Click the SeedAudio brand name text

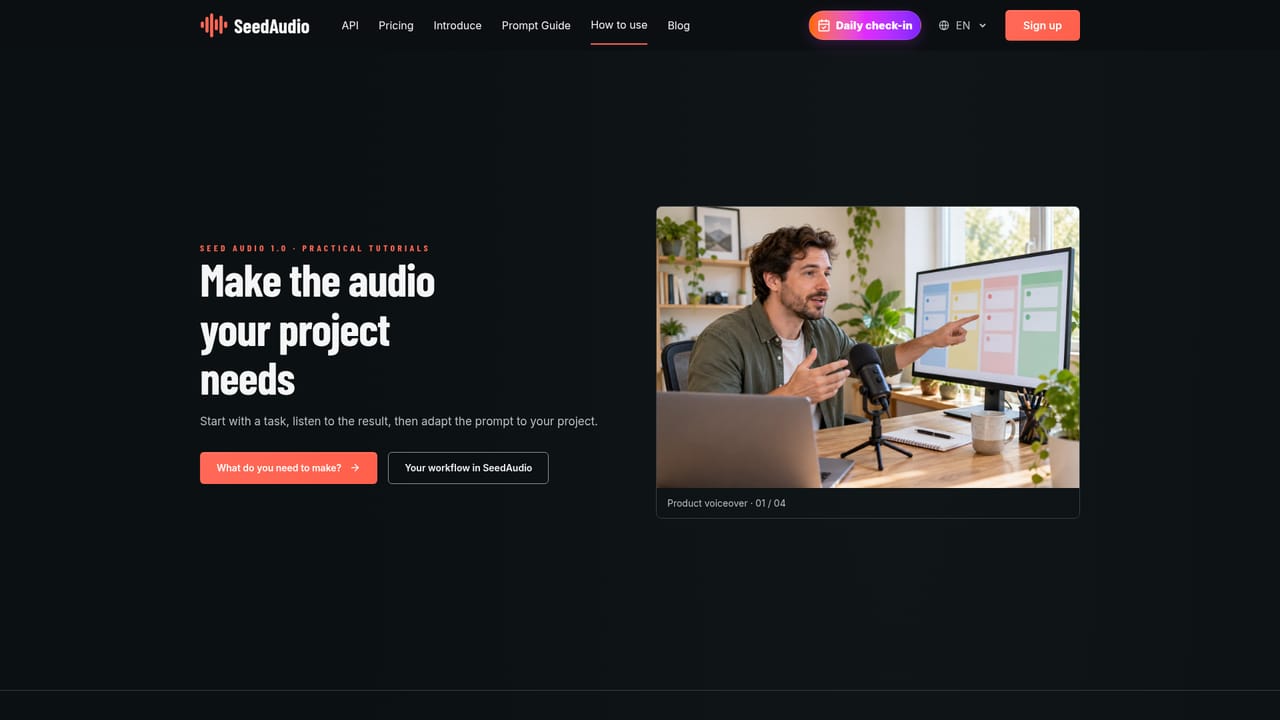pyautogui.click(x=271, y=26)
